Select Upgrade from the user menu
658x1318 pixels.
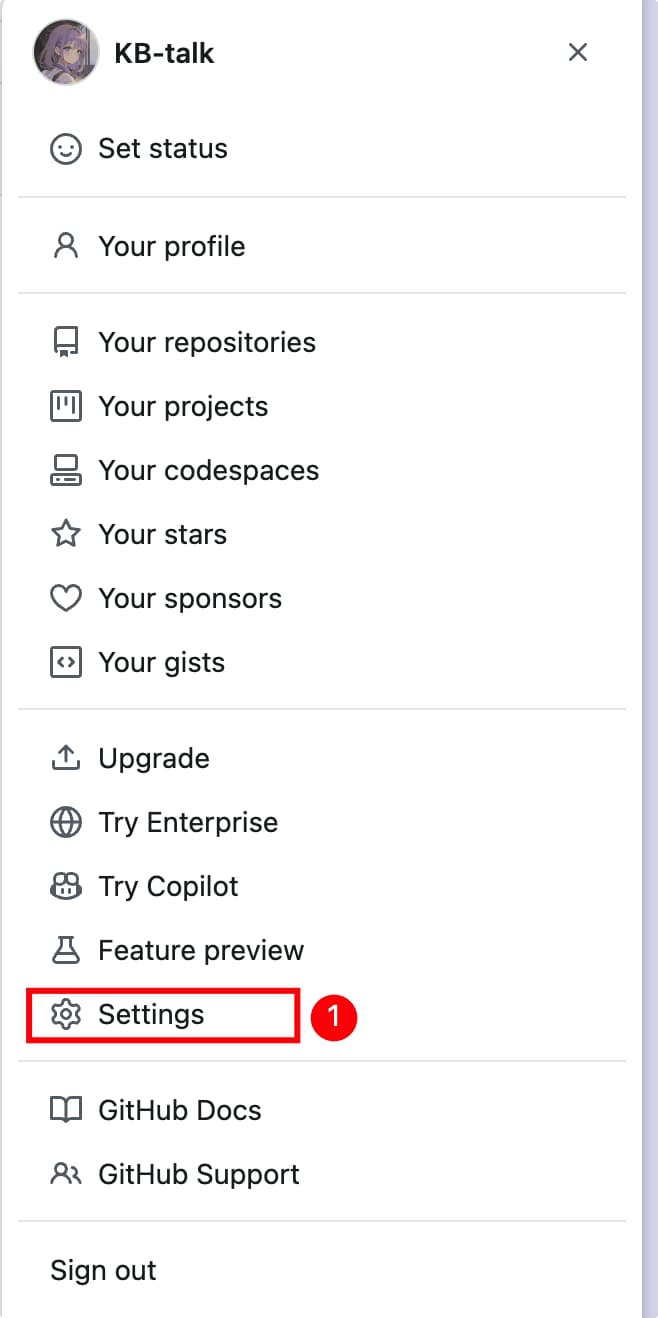pos(153,758)
